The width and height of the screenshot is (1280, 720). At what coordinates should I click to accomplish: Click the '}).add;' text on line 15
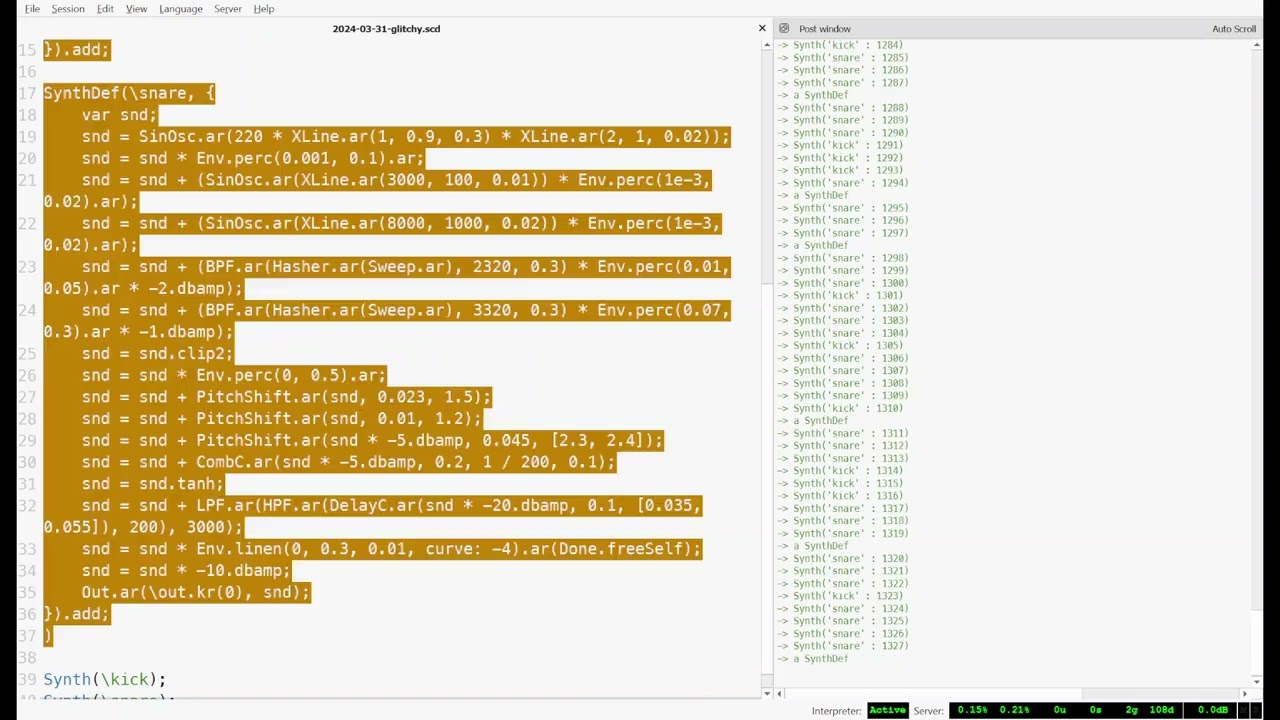coord(76,50)
